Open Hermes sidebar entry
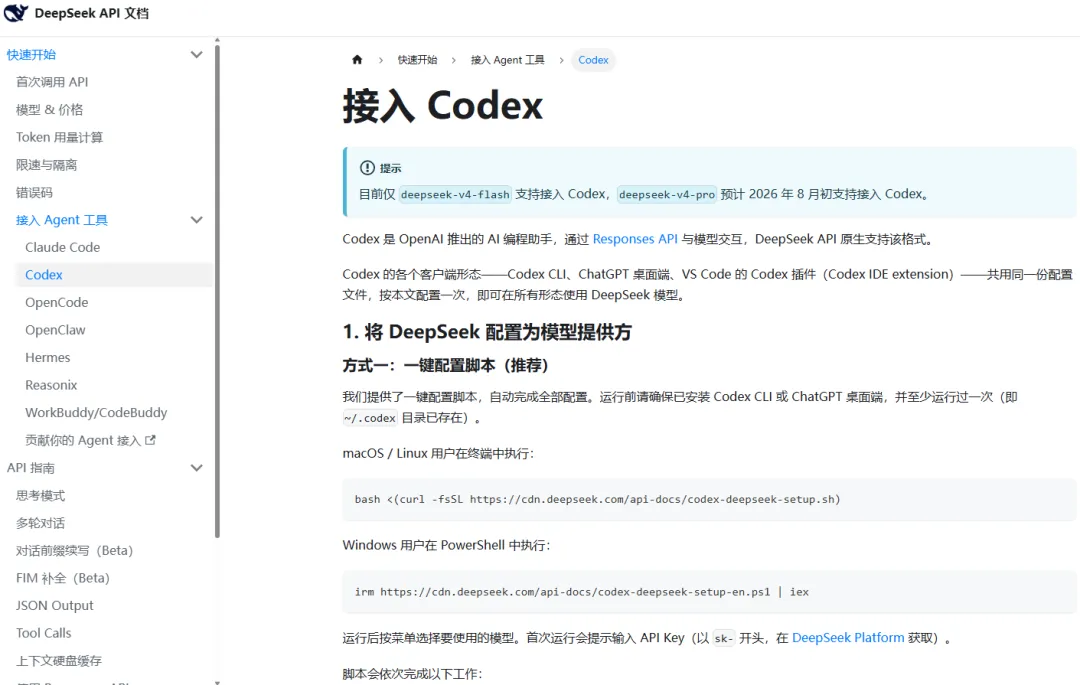 [x=48, y=357]
